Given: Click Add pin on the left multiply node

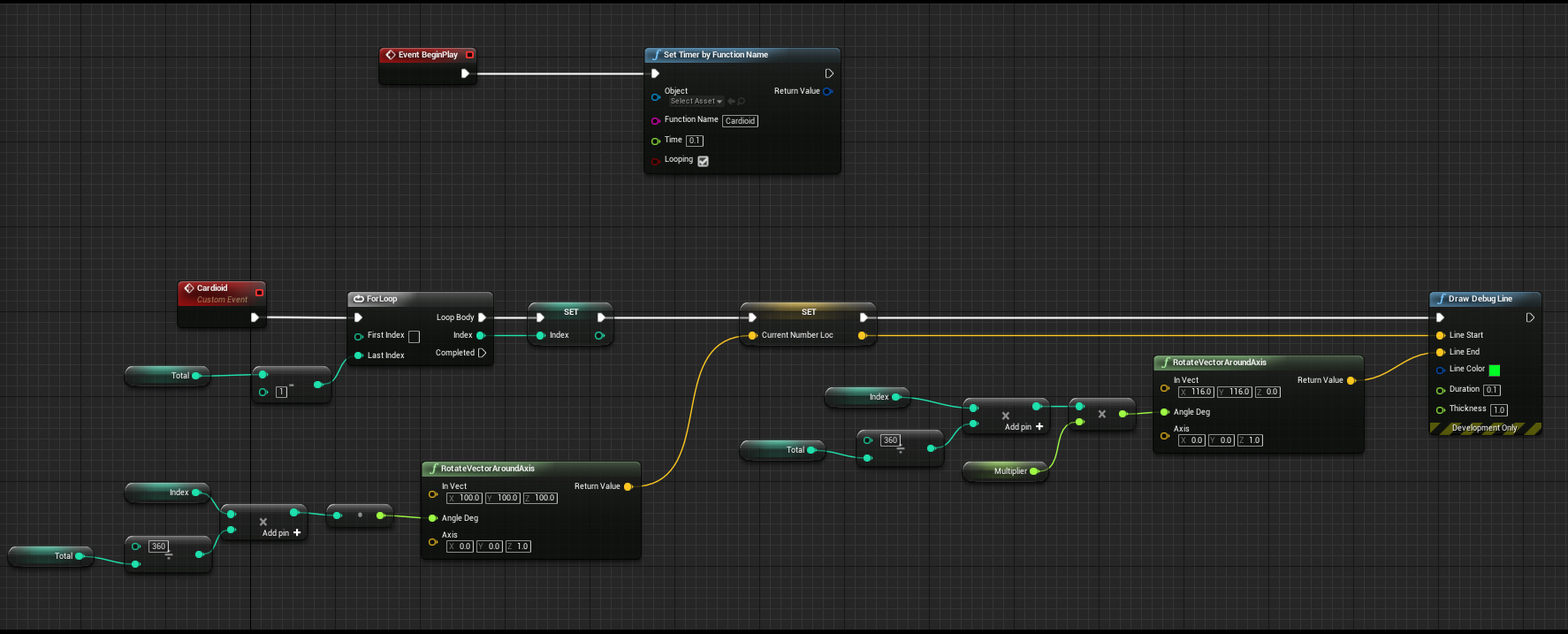Looking at the screenshot, I should tap(282, 533).
